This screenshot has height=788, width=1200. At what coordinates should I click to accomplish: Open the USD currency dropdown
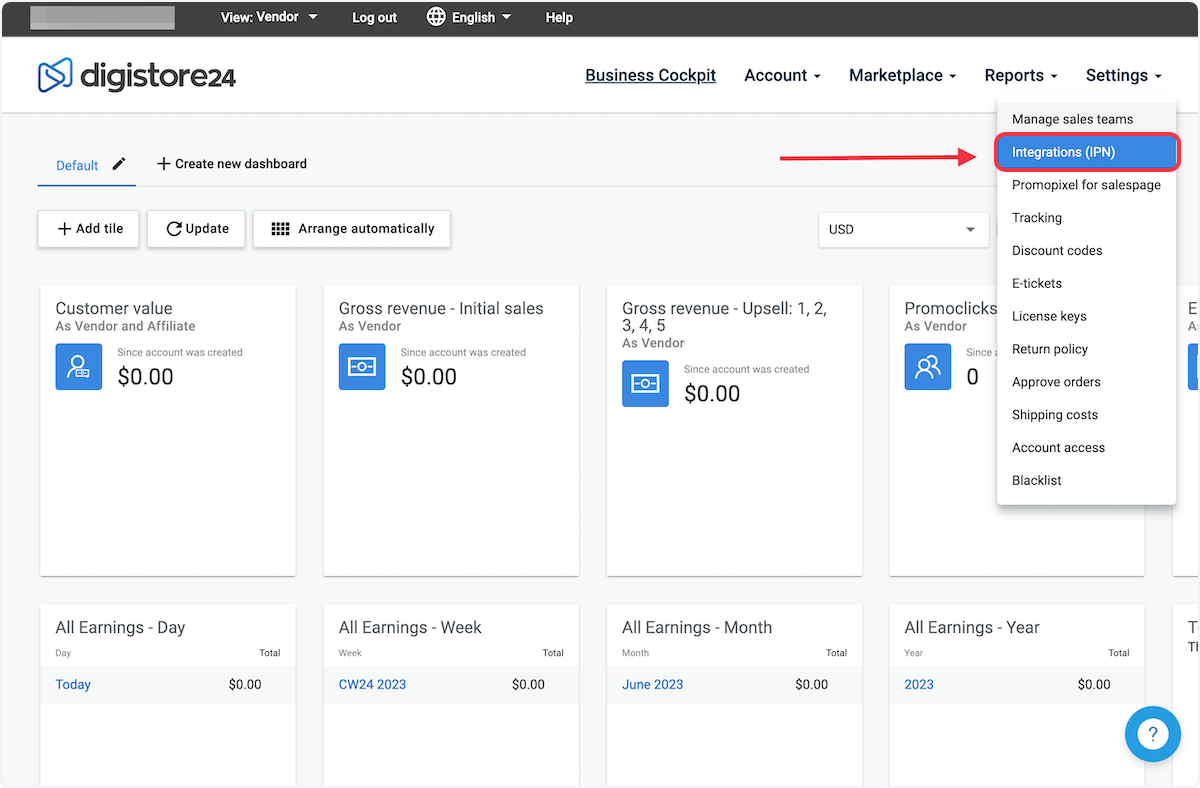click(x=903, y=229)
